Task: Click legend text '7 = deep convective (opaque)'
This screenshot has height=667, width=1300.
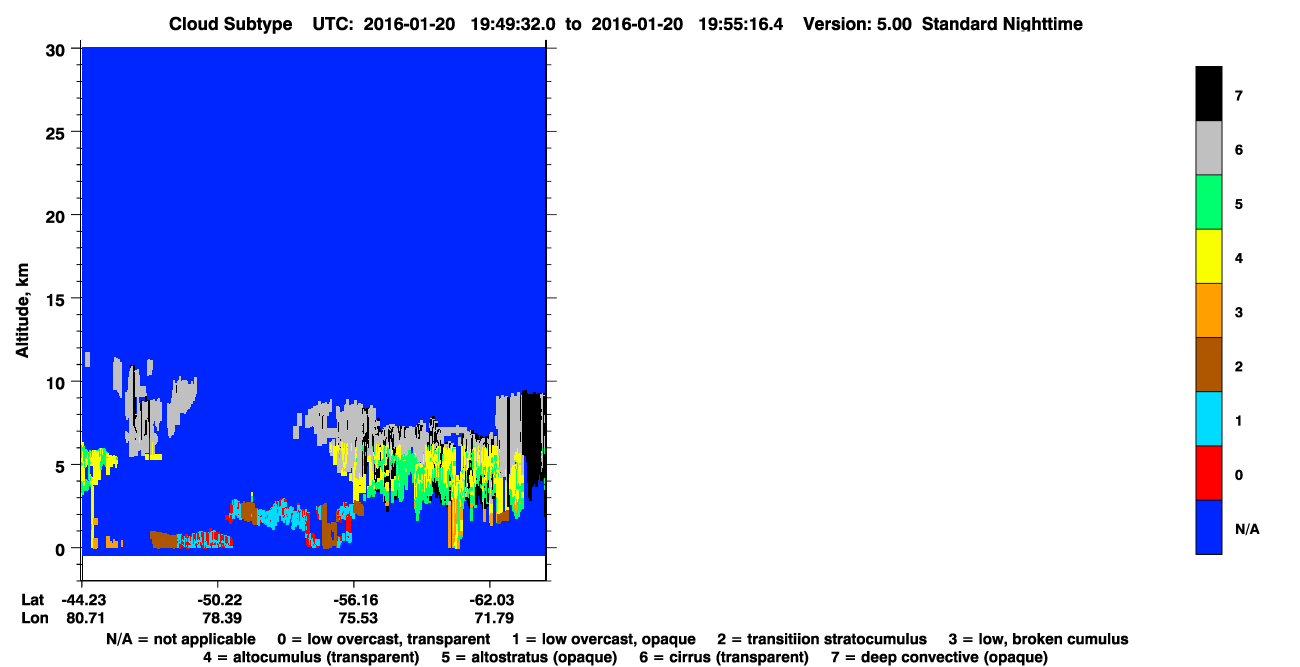Action: [939, 657]
